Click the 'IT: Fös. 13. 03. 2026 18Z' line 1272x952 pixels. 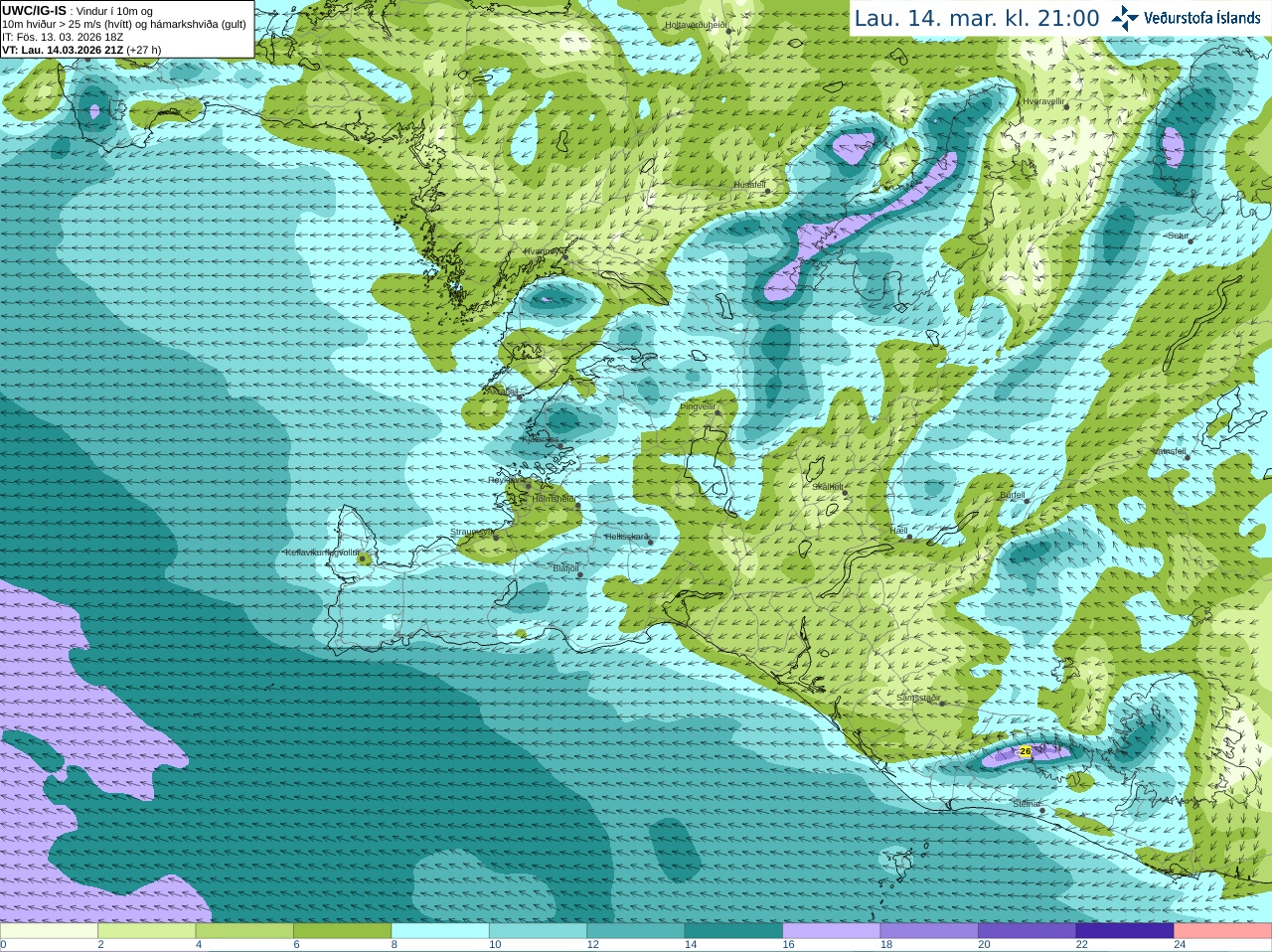(x=63, y=37)
